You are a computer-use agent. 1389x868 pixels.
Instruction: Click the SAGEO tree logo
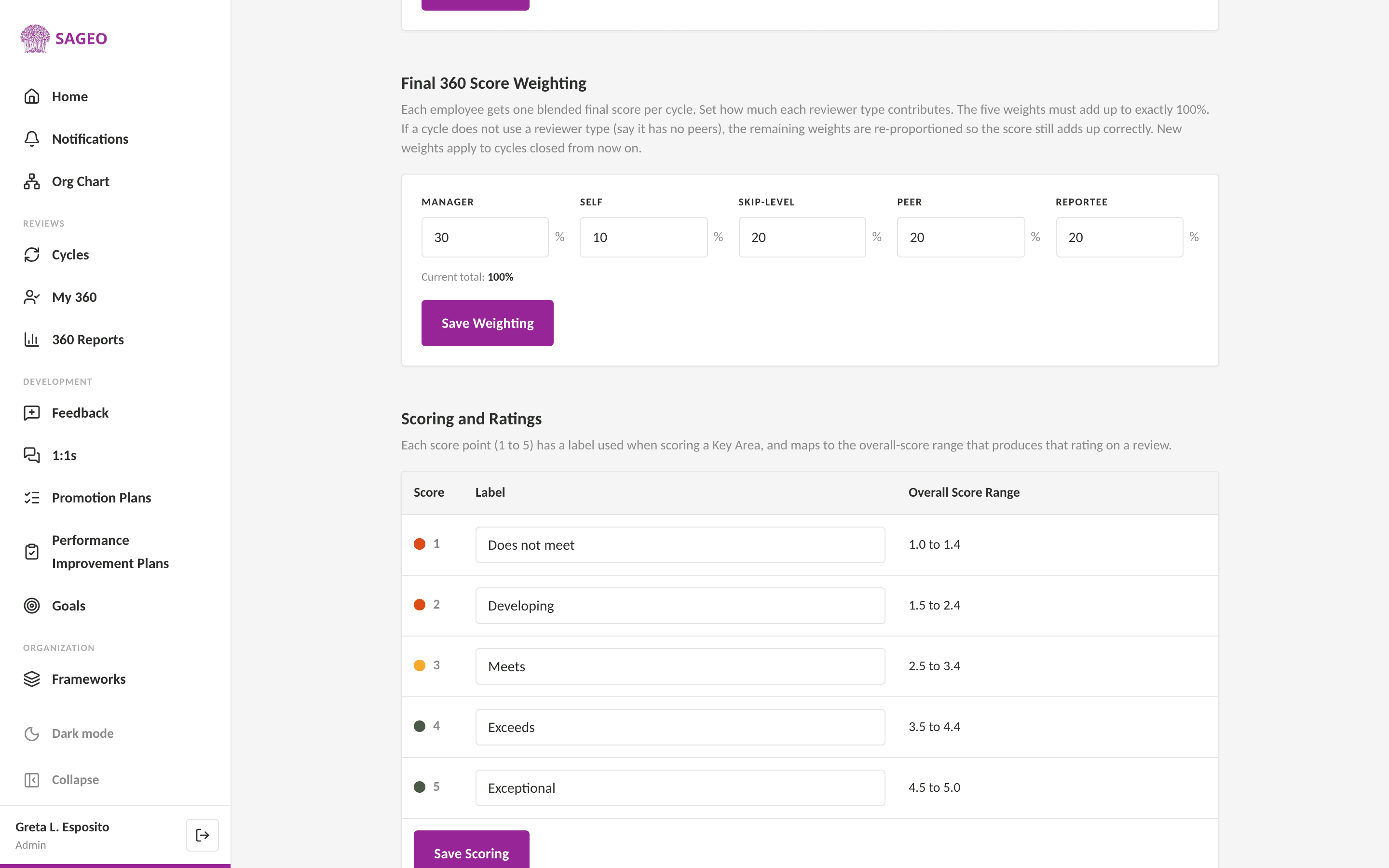click(35, 39)
